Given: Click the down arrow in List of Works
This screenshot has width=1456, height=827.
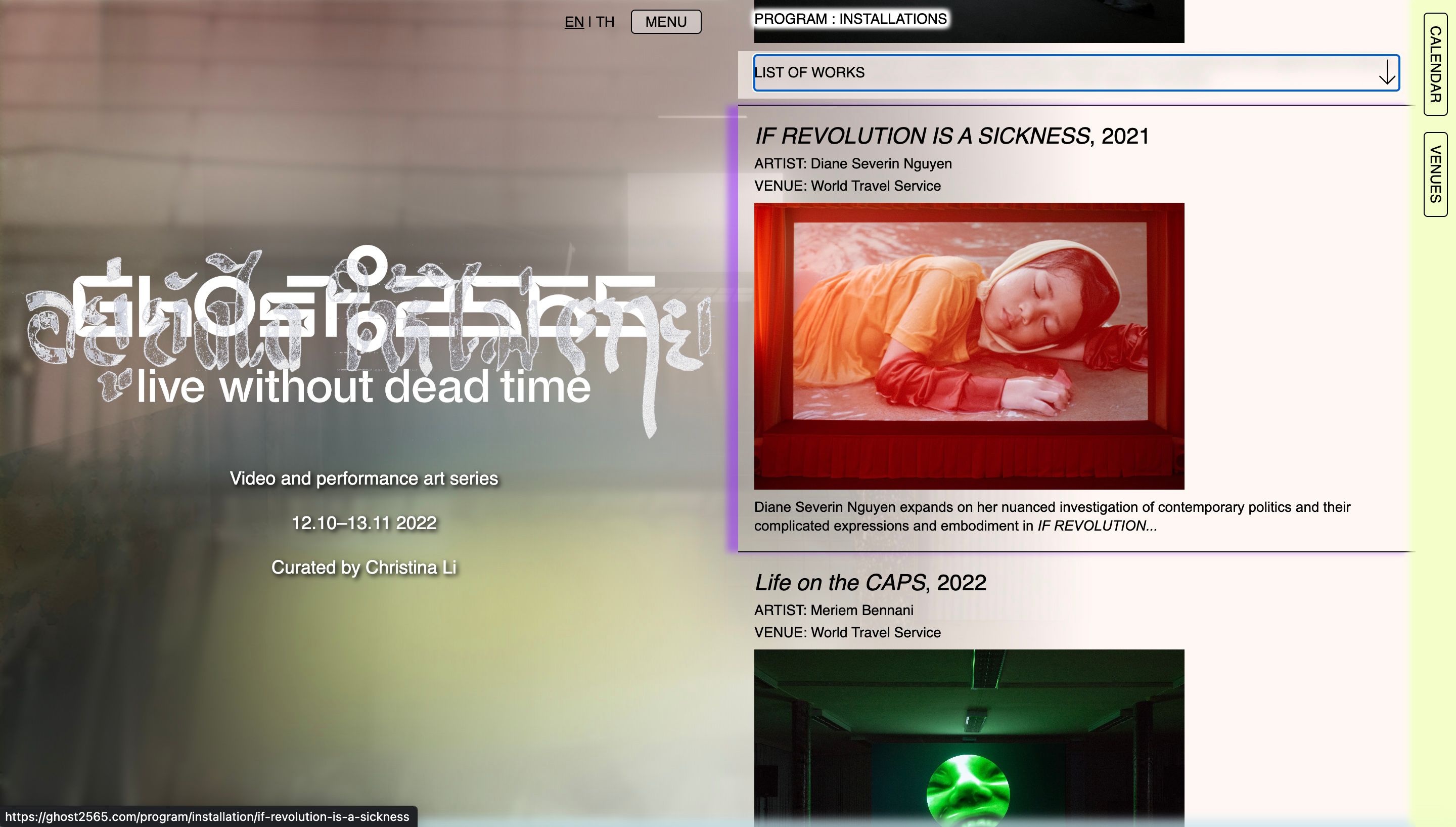Looking at the screenshot, I should pyautogui.click(x=1387, y=73).
